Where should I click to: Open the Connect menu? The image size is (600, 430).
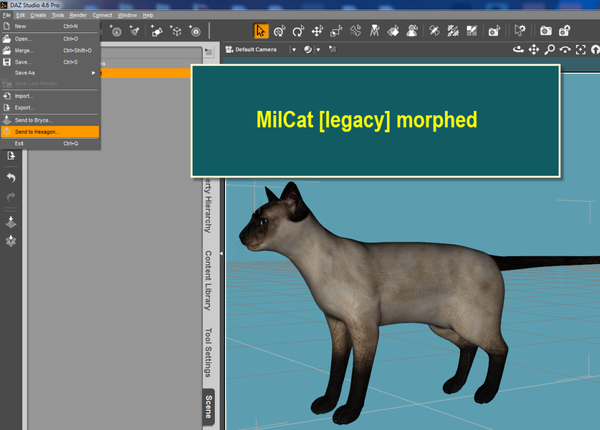[x=102, y=15]
